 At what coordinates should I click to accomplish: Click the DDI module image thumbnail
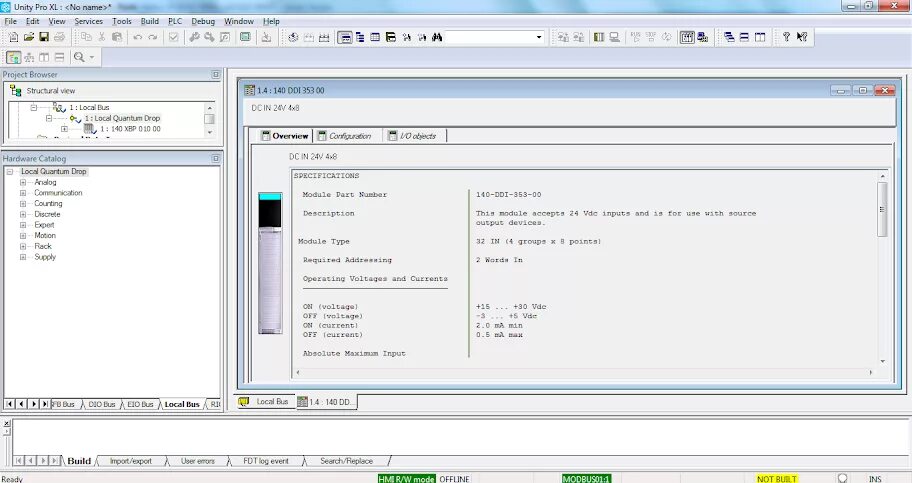(x=270, y=263)
